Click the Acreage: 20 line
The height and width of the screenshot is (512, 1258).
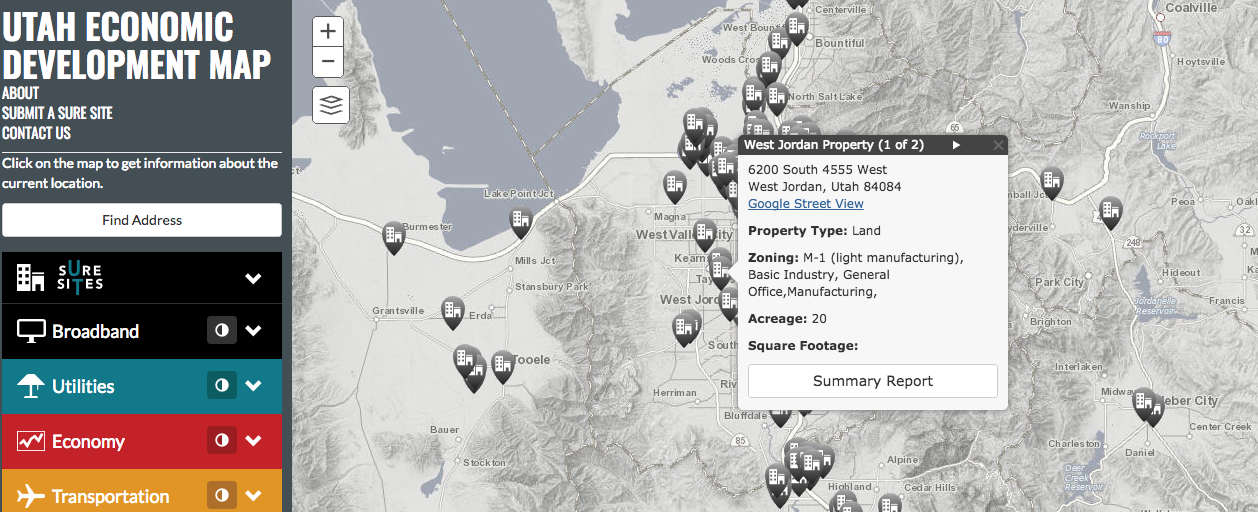pos(788,319)
